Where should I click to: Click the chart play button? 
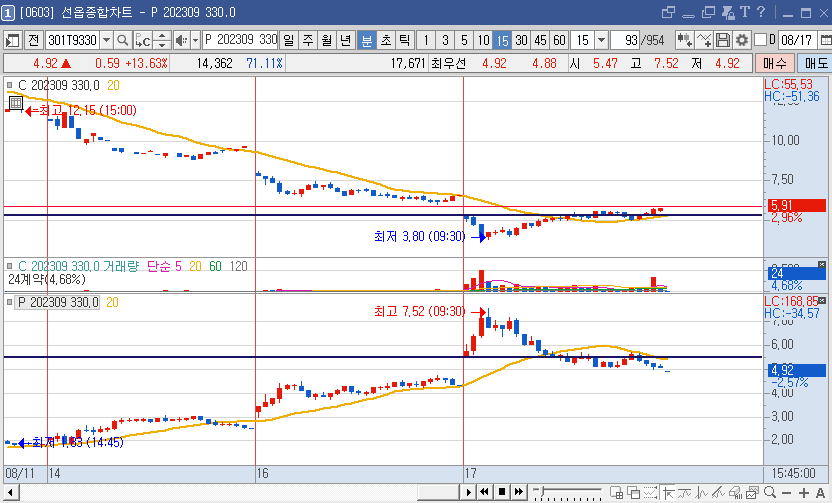pyautogui.click(x=469, y=492)
